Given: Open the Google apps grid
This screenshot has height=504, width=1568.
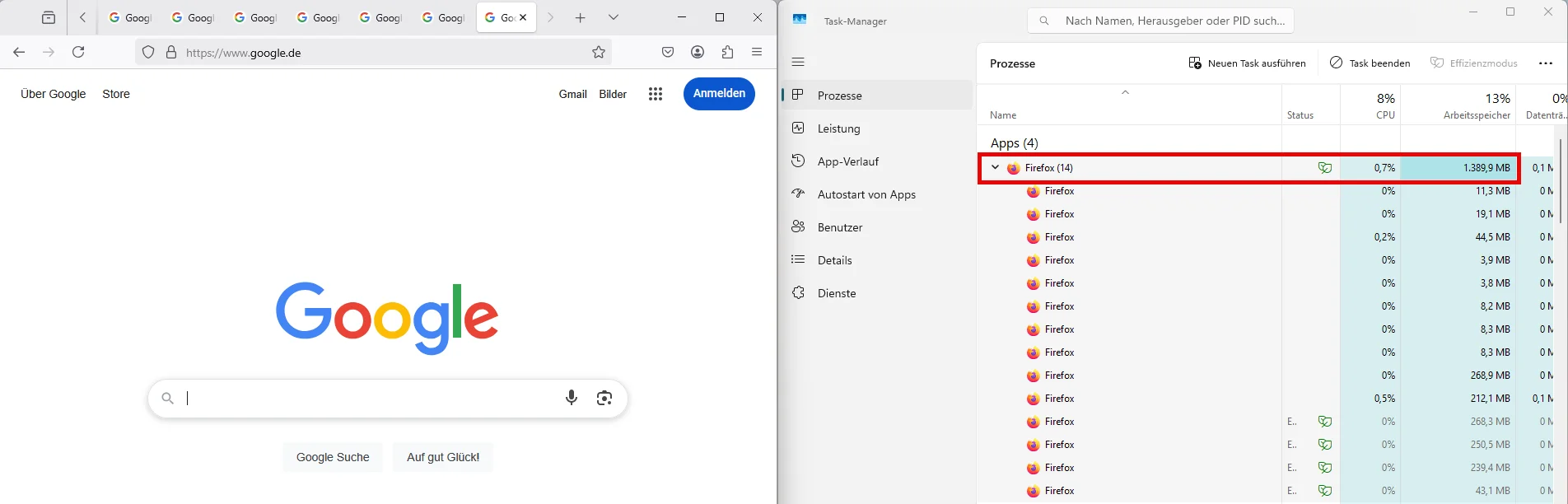Looking at the screenshot, I should [656, 94].
